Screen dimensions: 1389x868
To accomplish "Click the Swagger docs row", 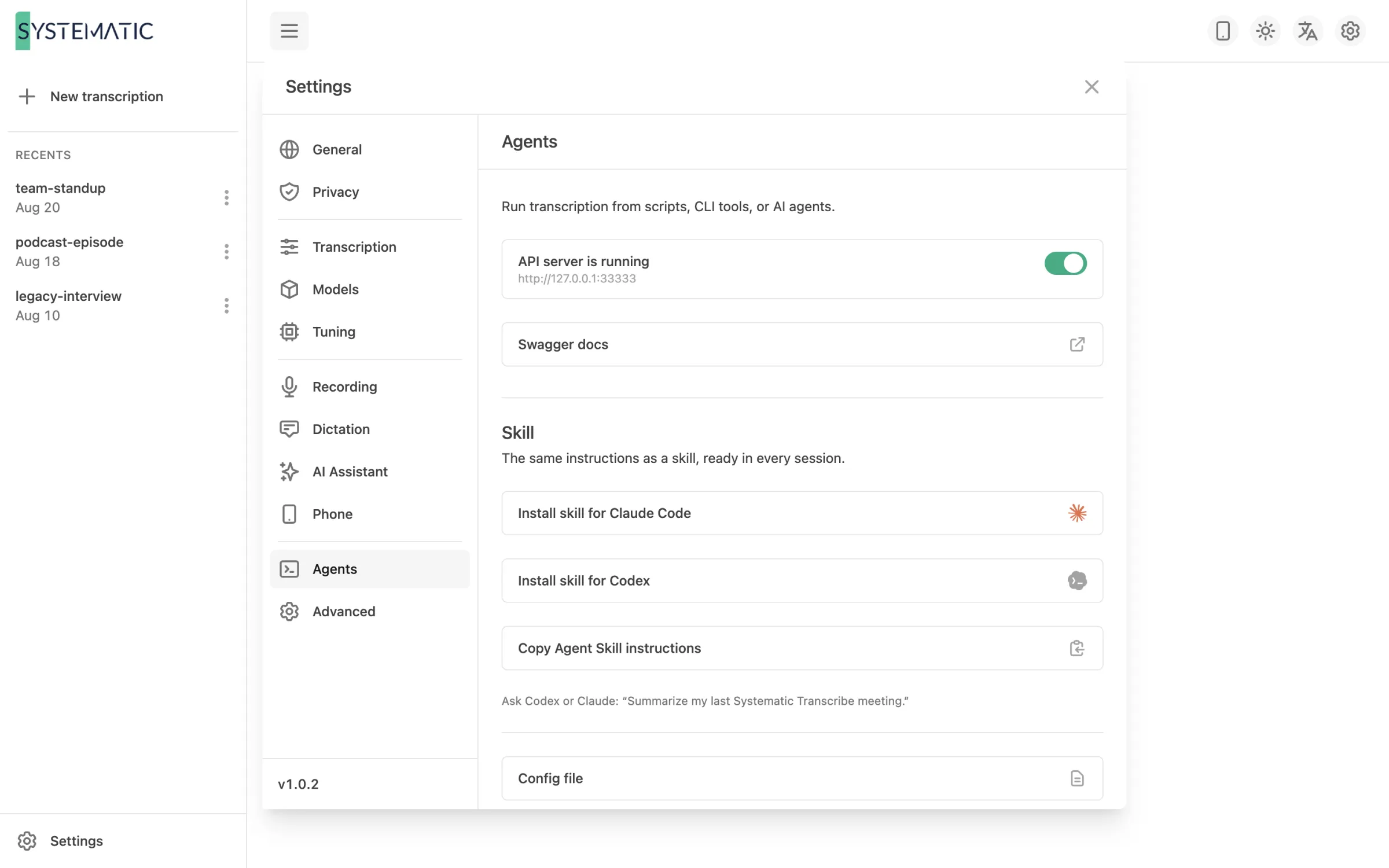I will (x=802, y=344).
